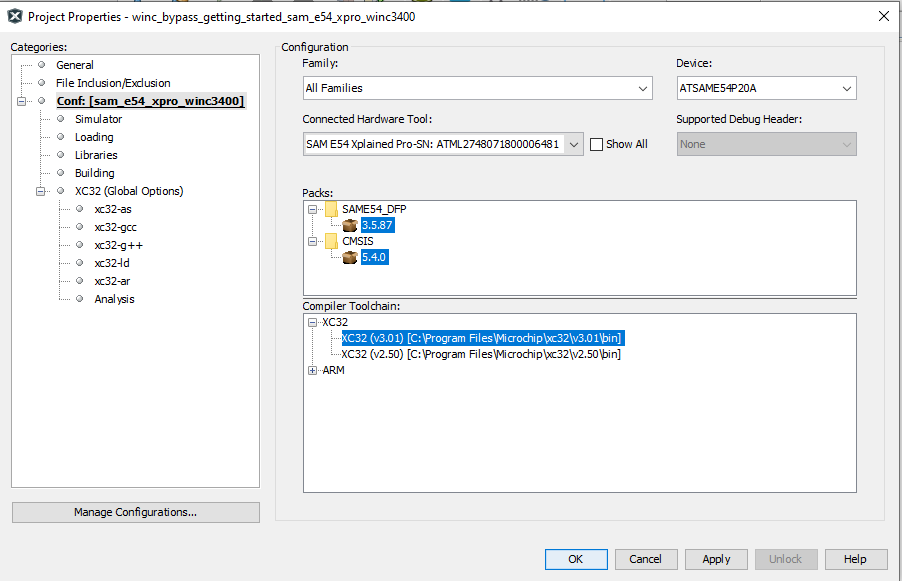
Task: Select the File Inclusion/Exclusion category
Action: tap(113, 83)
